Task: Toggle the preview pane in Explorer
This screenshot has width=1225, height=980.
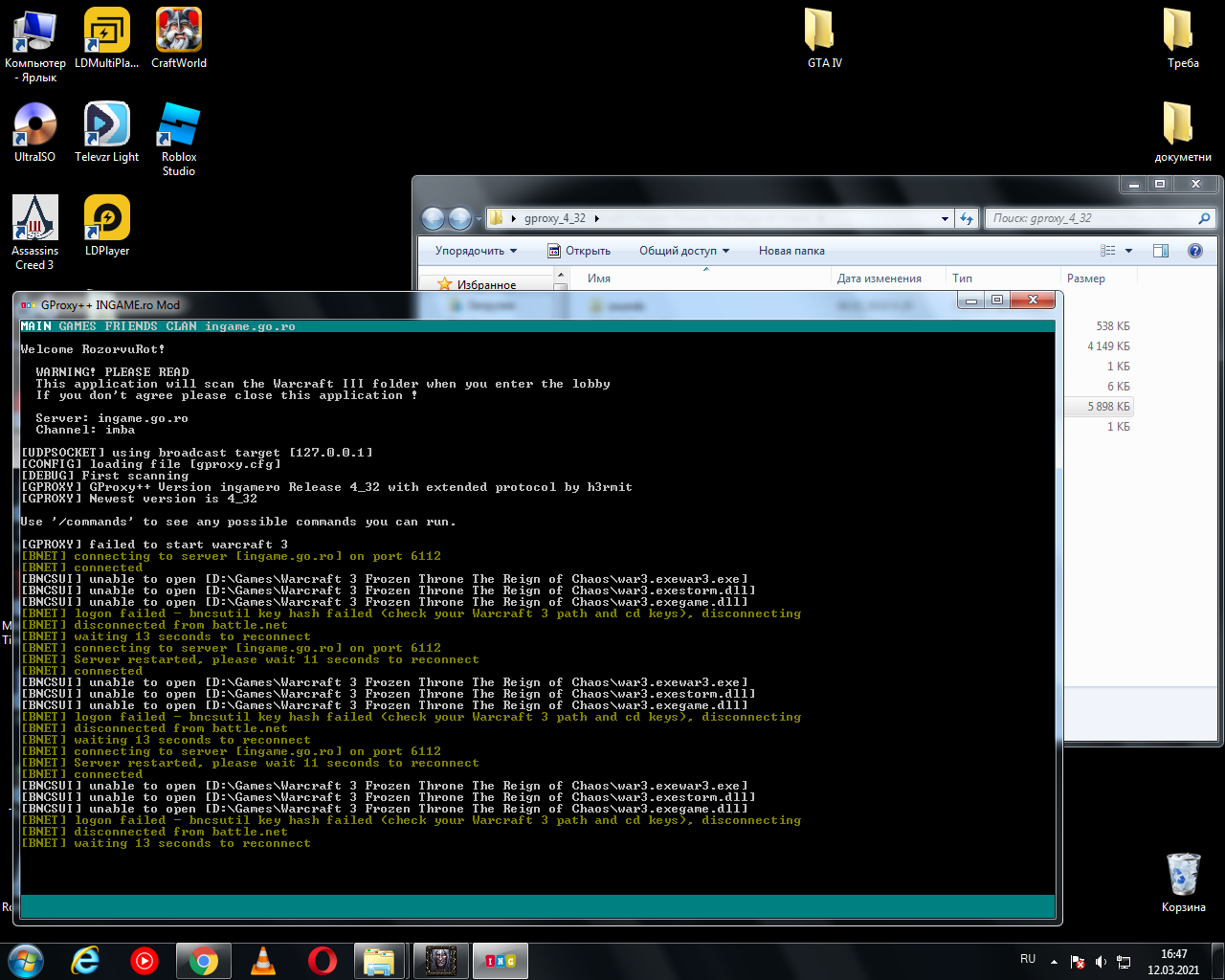Action: (1161, 251)
